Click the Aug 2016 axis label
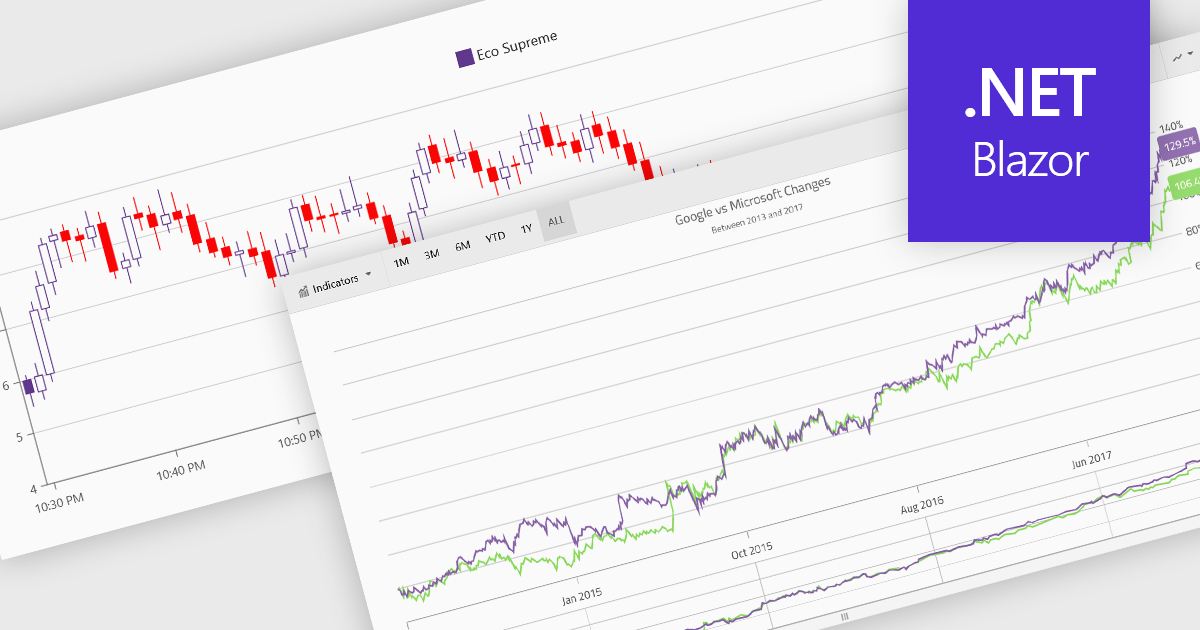This screenshot has width=1200, height=630. point(922,505)
